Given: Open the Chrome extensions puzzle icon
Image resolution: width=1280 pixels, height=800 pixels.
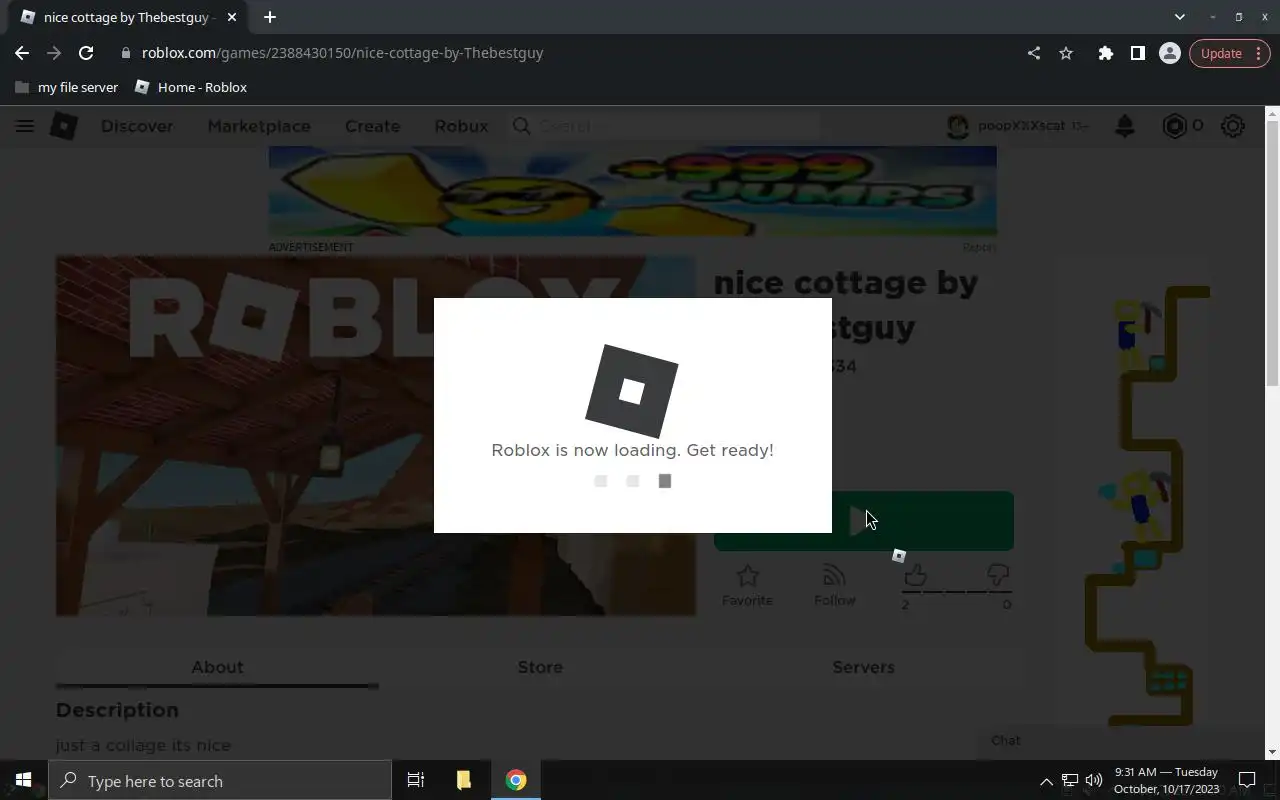Looking at the screenshot, I should (1105, 53).
